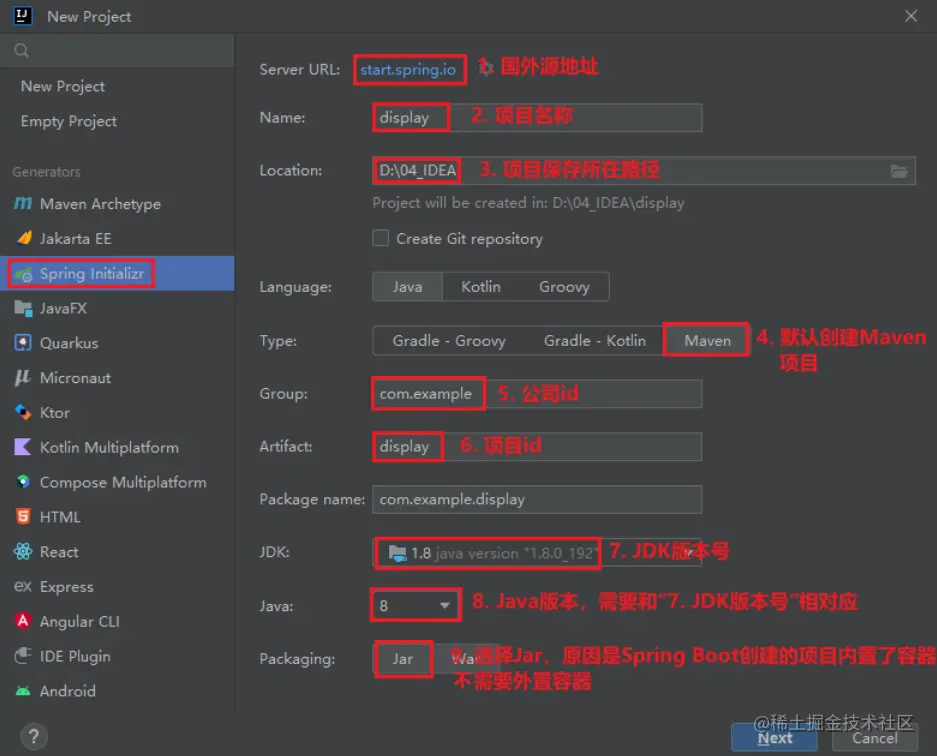Click the Package name input field
The width and height of the screenshot is (937, 756).
(537, 499)
